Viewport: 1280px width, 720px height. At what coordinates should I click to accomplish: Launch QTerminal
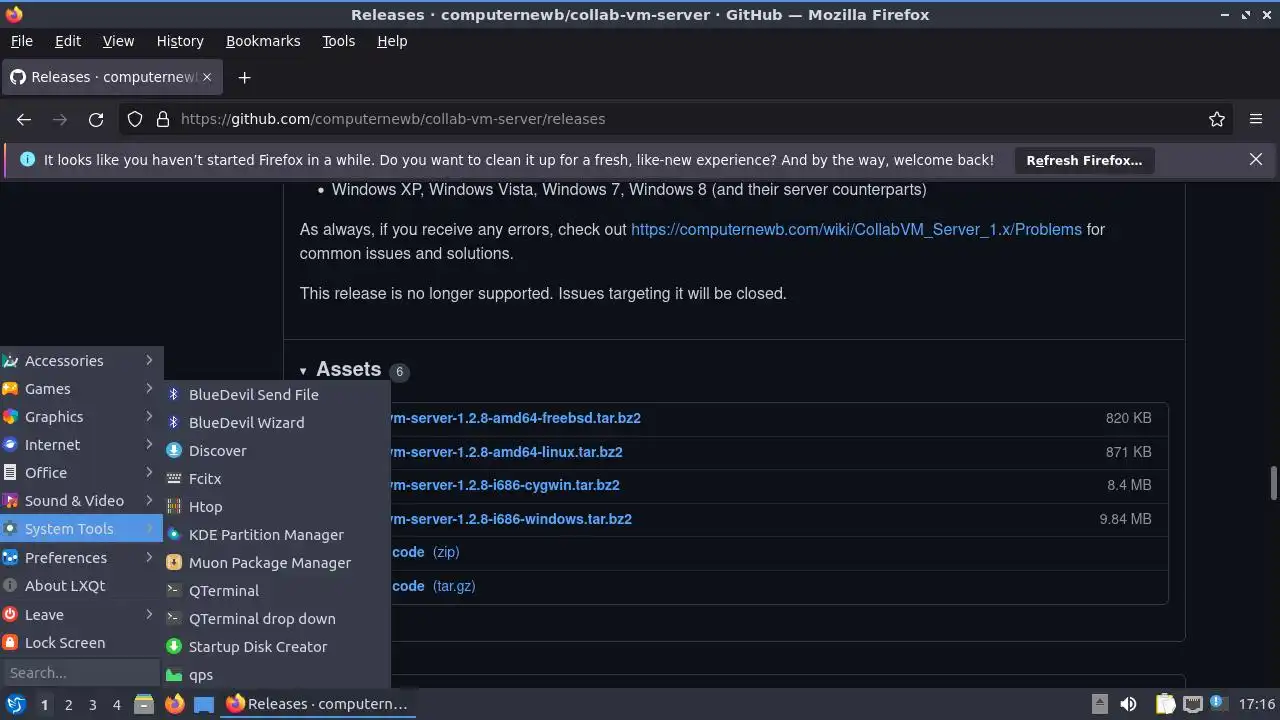pos(277,591)
